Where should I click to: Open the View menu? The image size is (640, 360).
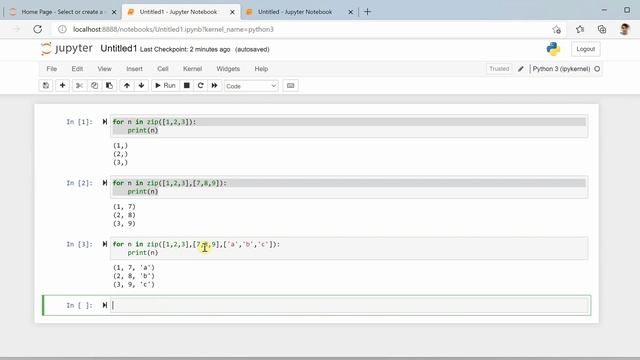(104, 69)
